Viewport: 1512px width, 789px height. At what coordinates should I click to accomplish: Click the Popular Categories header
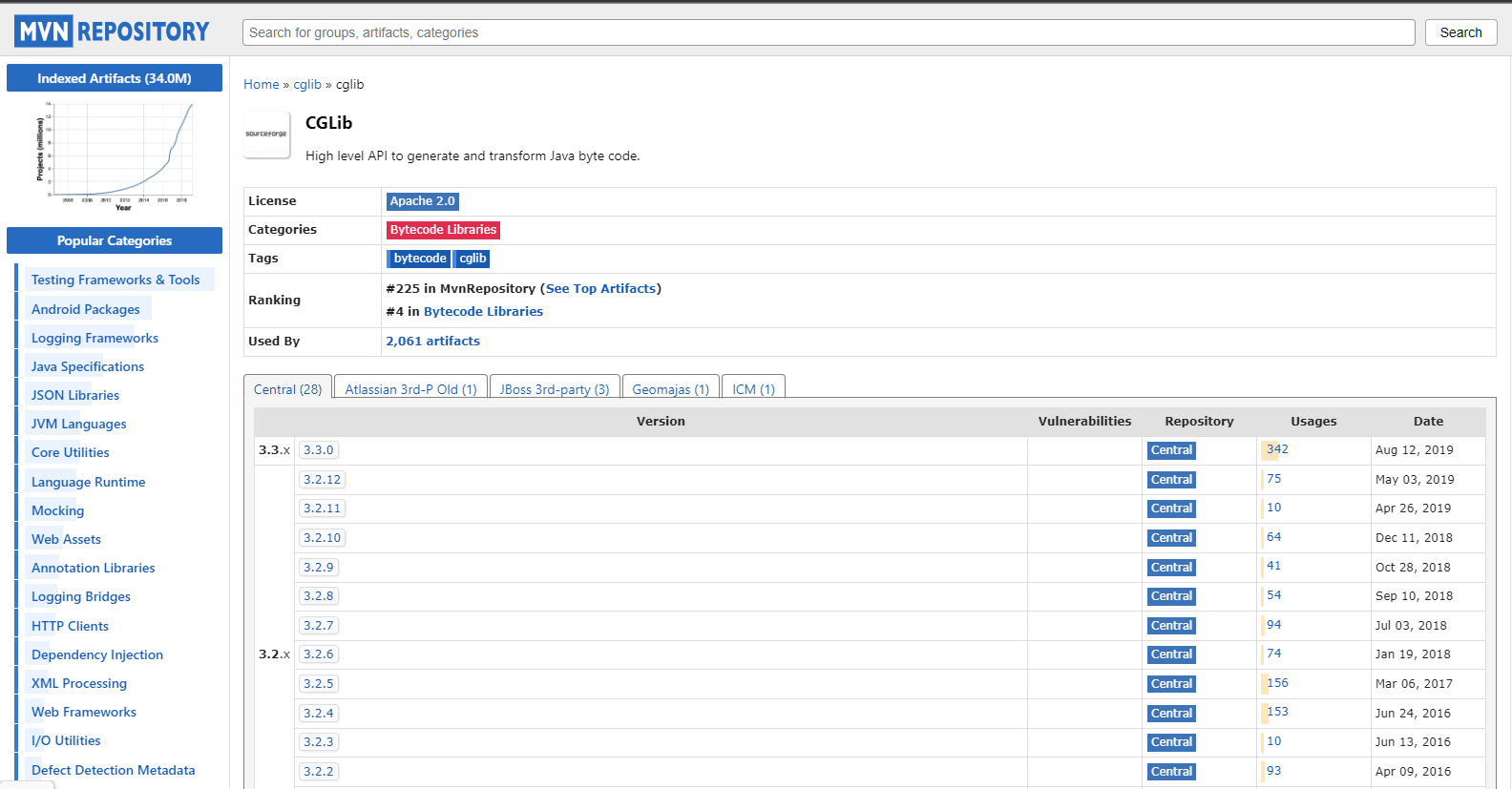[x=115, y=240]
